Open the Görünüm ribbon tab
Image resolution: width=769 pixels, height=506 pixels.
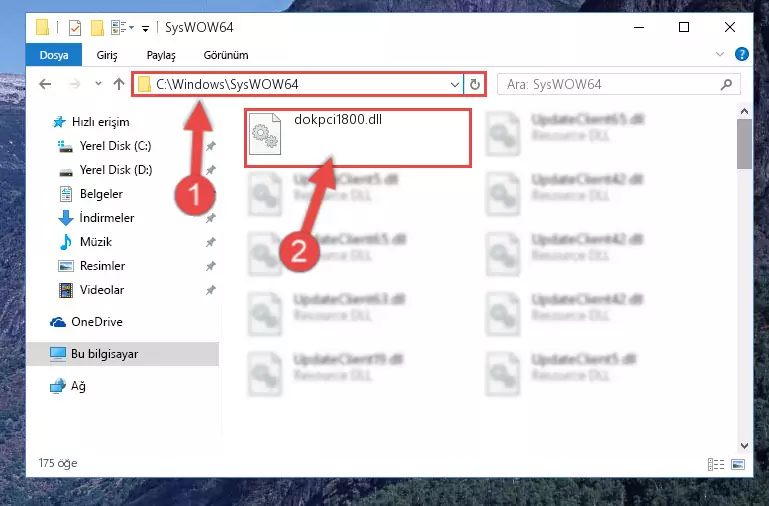[226, 55]
